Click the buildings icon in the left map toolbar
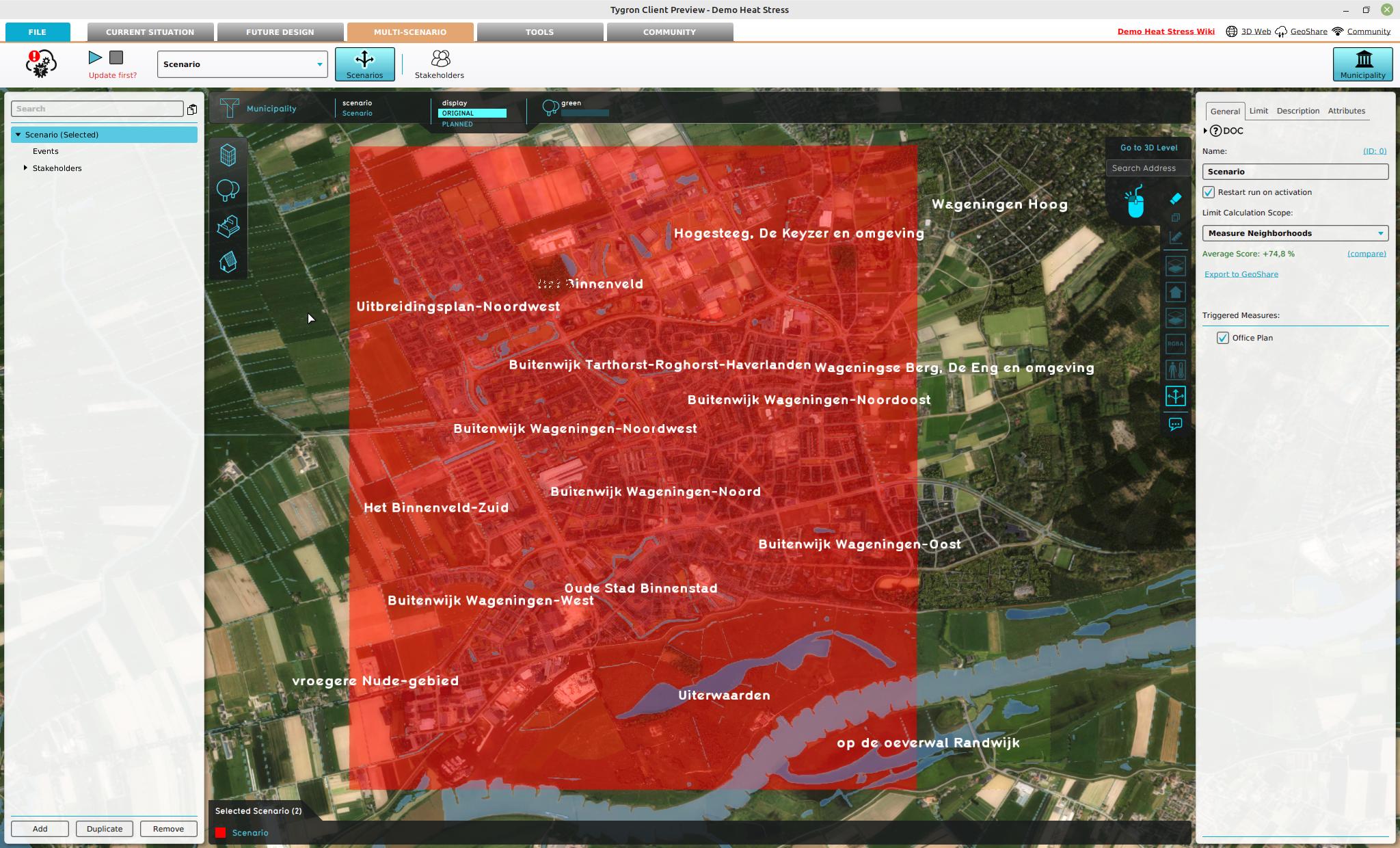 pyautogui.click(x=228, y=155)
